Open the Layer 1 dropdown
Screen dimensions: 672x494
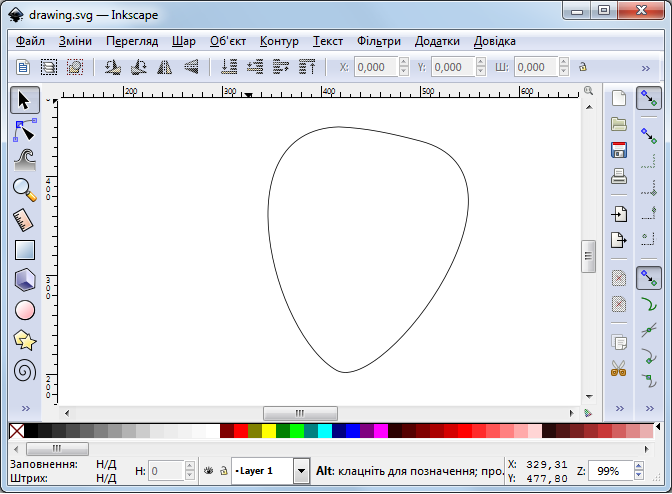point(301,470)
